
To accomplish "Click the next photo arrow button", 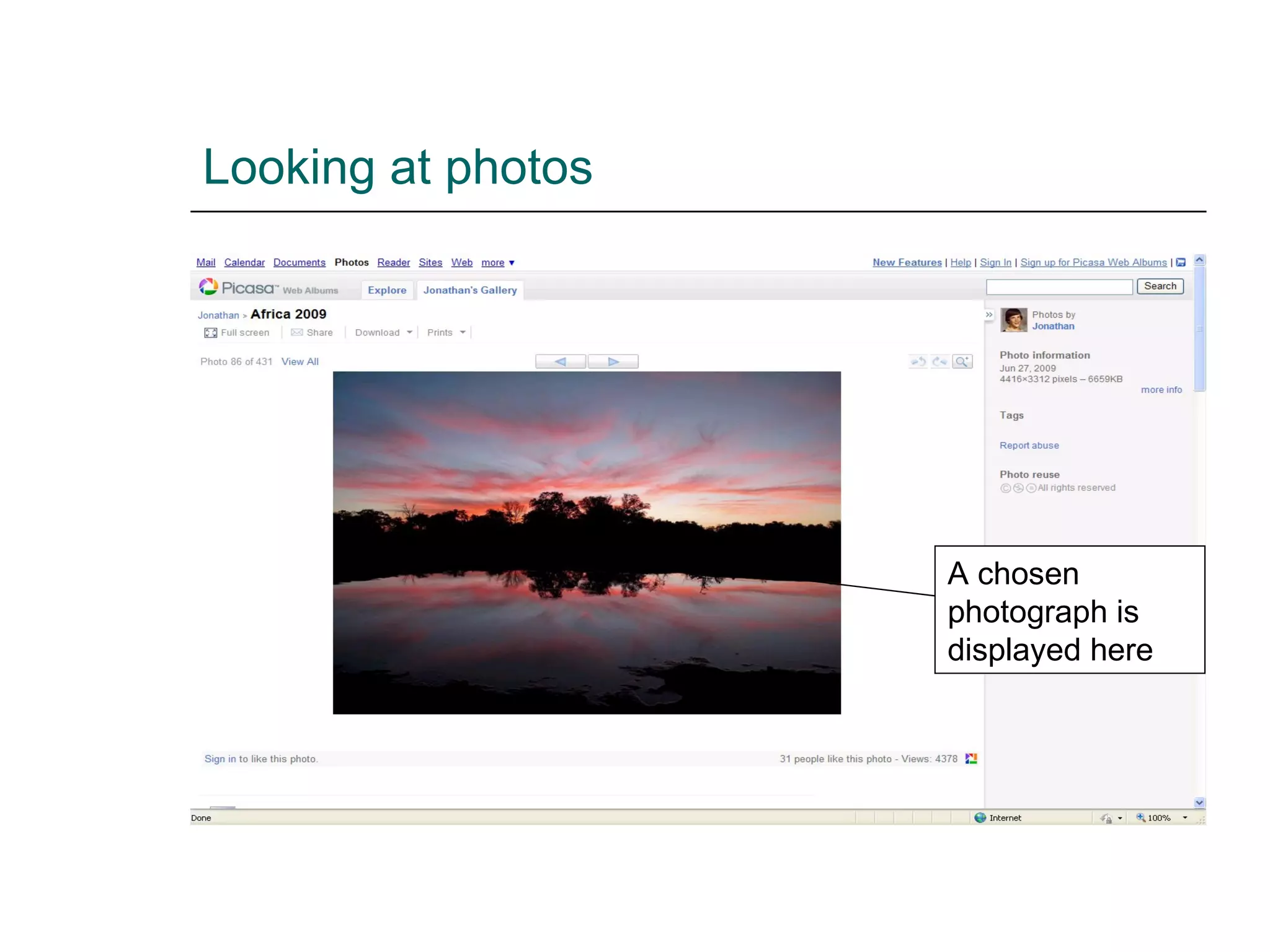I will coord(613,361).
